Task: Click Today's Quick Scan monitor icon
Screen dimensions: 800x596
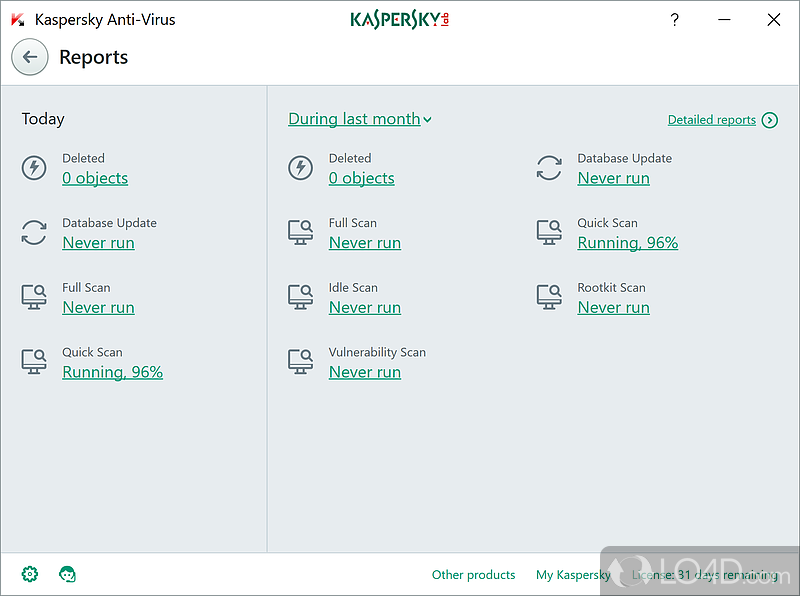Action: 34,362
